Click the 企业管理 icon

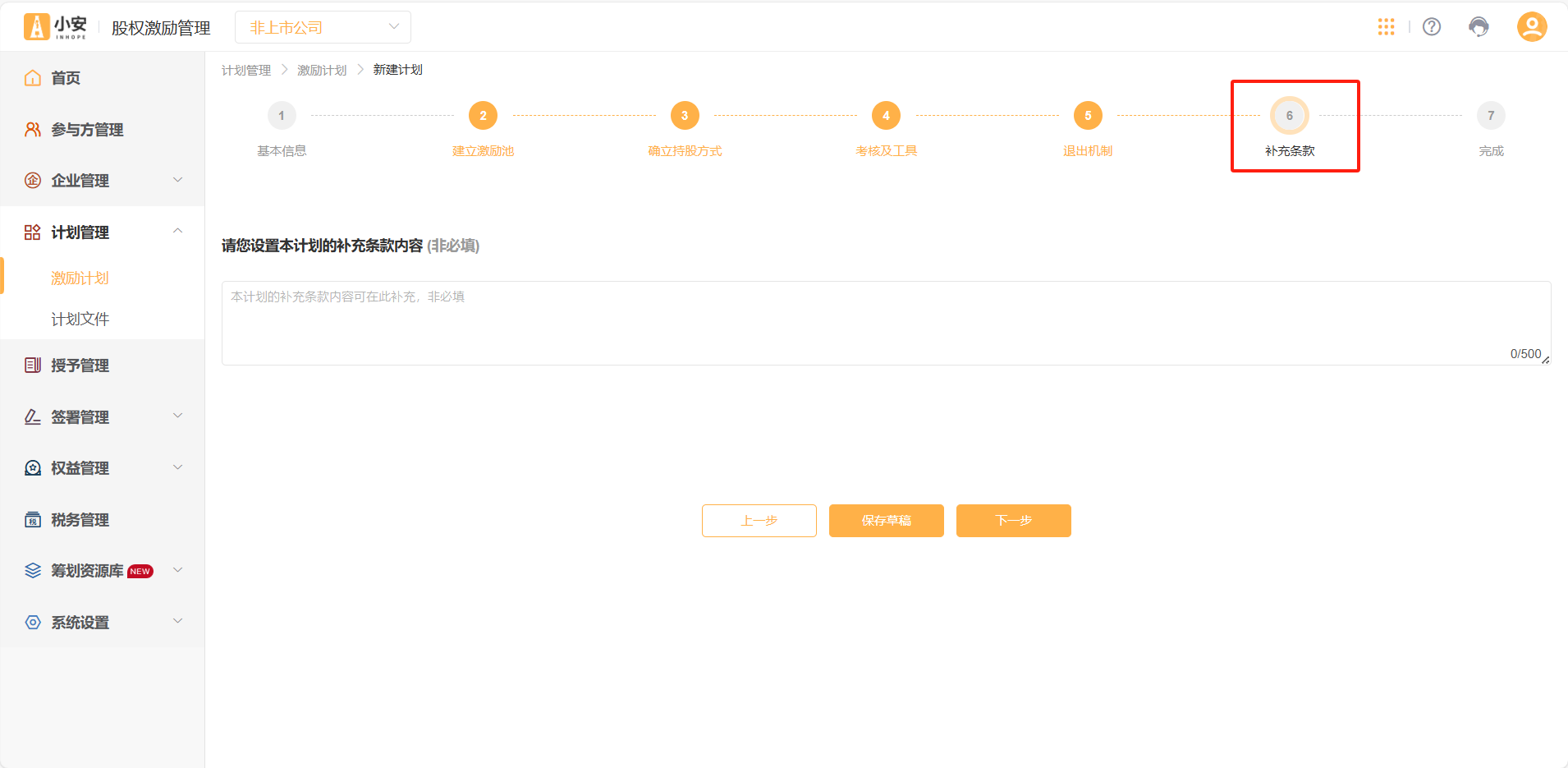click(x=33, y=181)
